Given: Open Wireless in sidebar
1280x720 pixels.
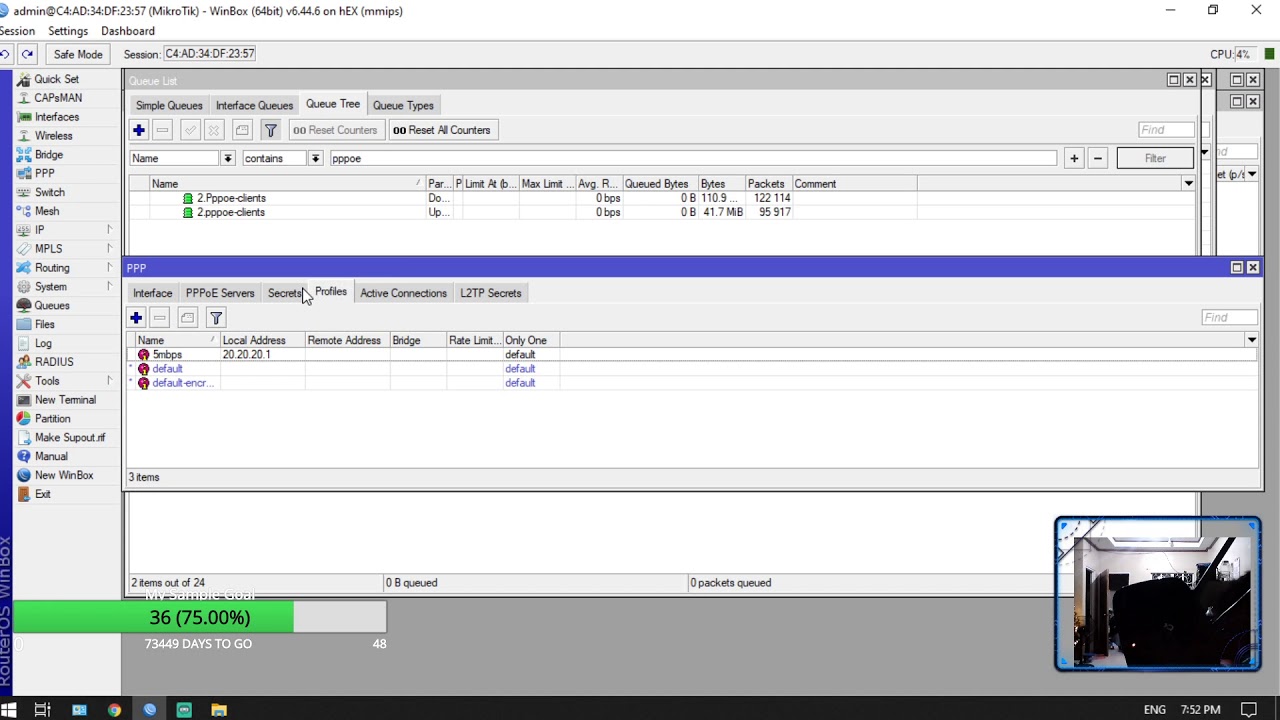Looking at the screenshot, I should click(x=53, y=136).
